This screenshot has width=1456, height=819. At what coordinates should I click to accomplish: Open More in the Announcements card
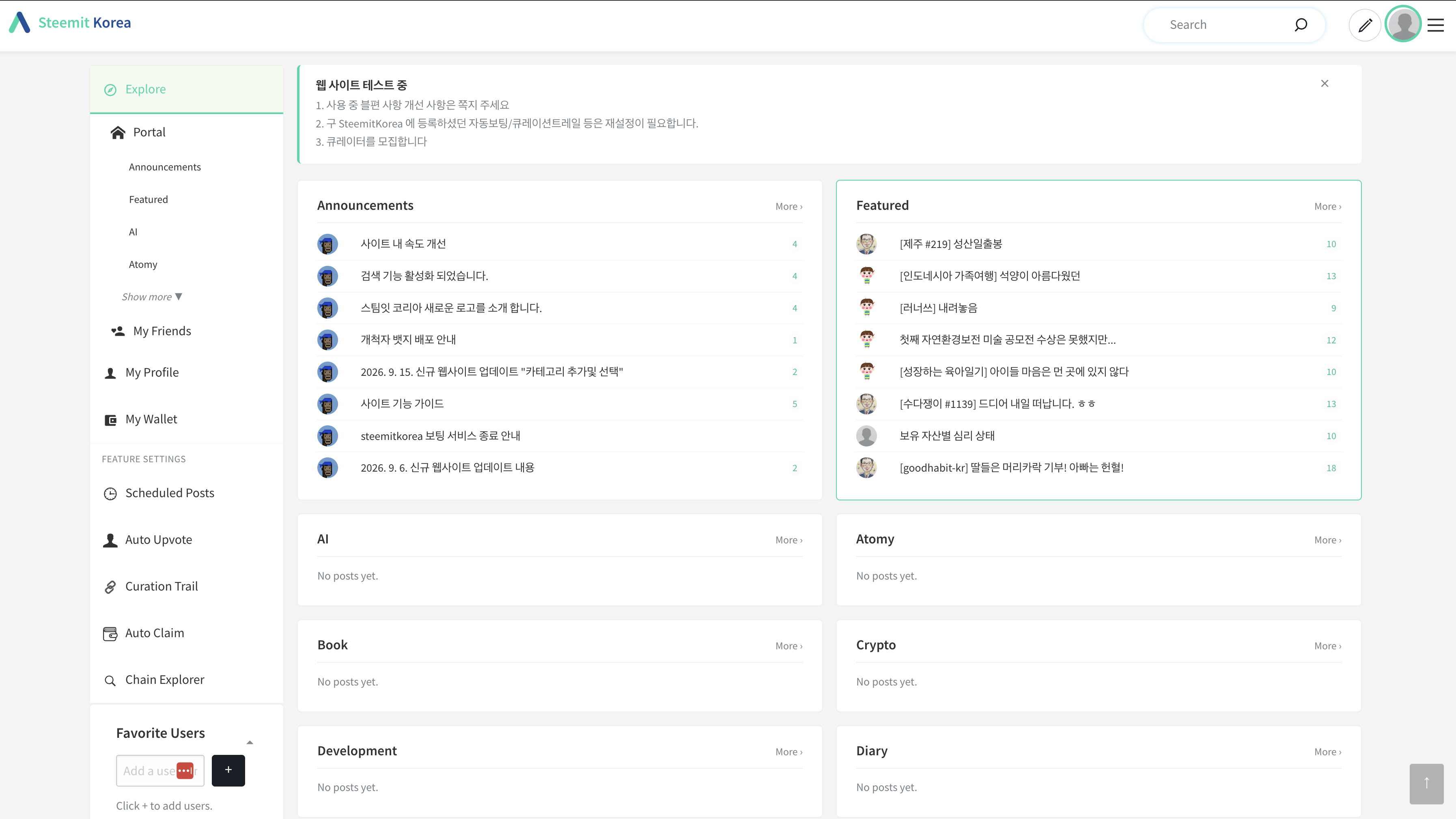[x=788, y=206]
